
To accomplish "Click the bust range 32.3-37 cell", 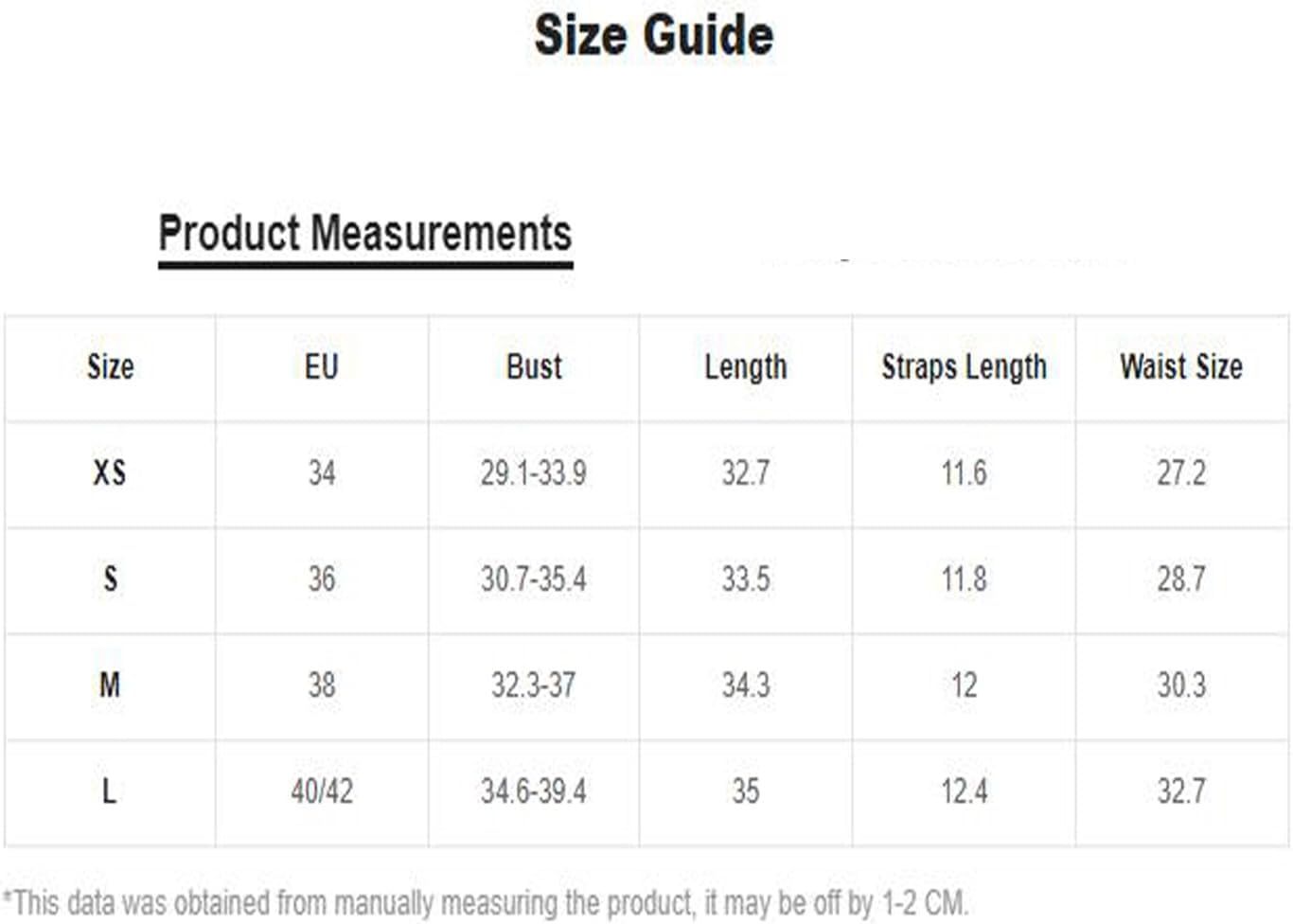I will [534, 684].
